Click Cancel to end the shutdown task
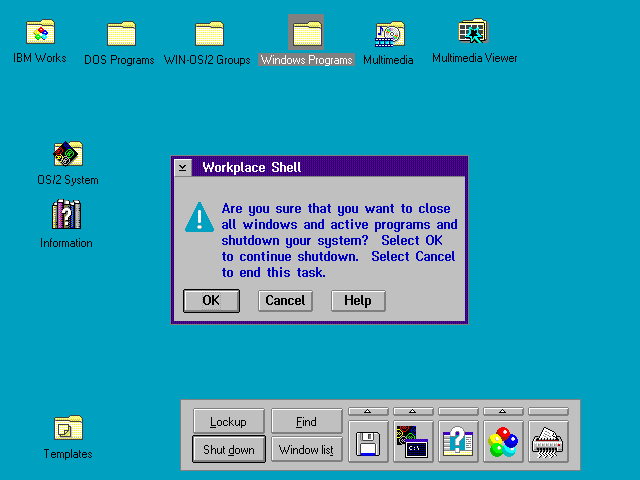The image size is (640, 480). pos(285,301)
